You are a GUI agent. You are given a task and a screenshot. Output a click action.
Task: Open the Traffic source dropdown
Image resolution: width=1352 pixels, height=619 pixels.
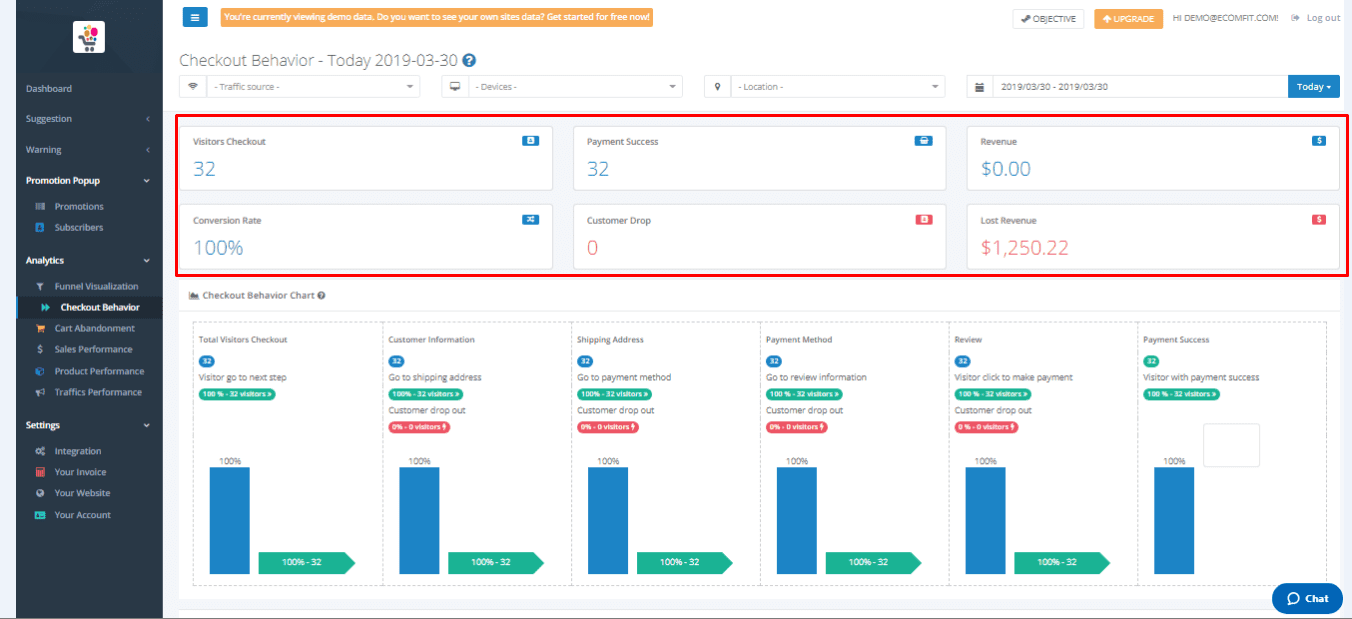314,87
